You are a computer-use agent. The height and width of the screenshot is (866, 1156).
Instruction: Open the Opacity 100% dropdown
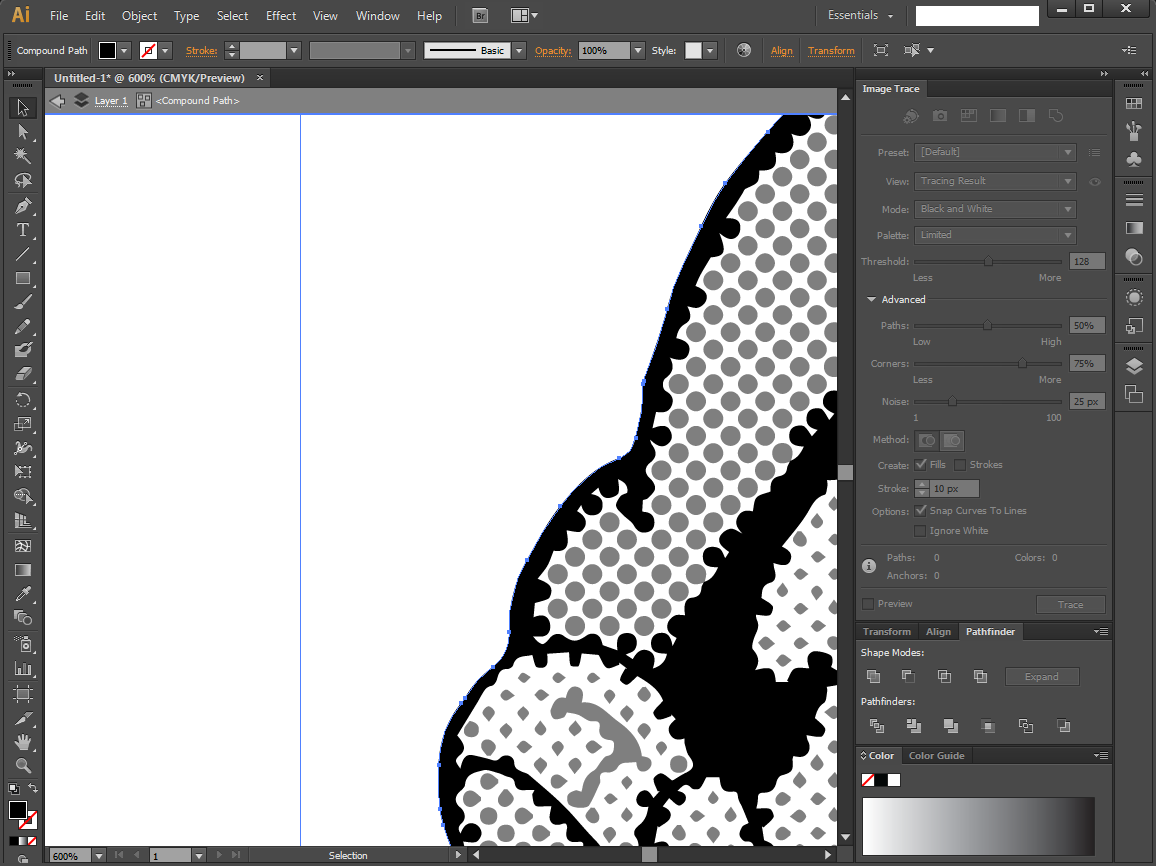point(638,50)
